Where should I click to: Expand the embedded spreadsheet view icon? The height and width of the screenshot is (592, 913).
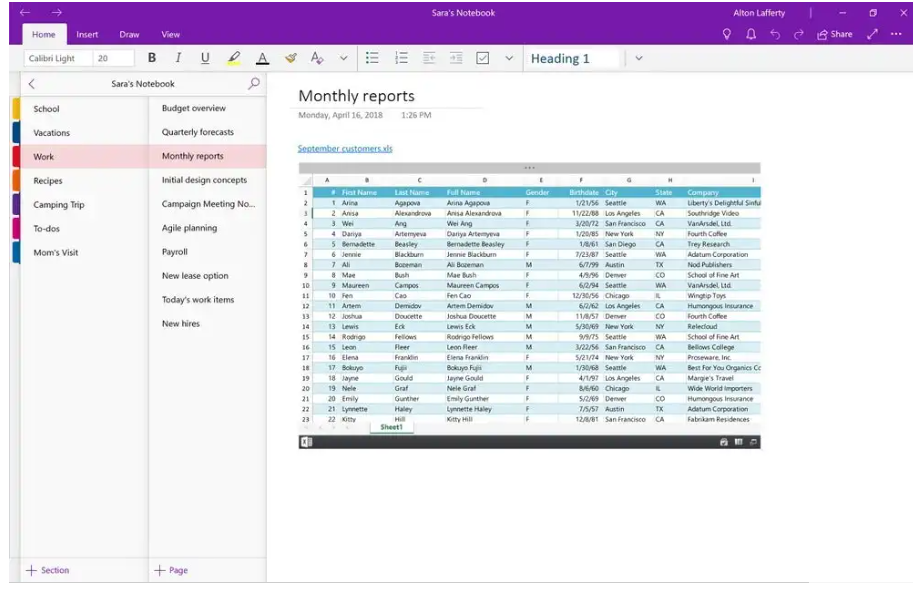(753, 442)
